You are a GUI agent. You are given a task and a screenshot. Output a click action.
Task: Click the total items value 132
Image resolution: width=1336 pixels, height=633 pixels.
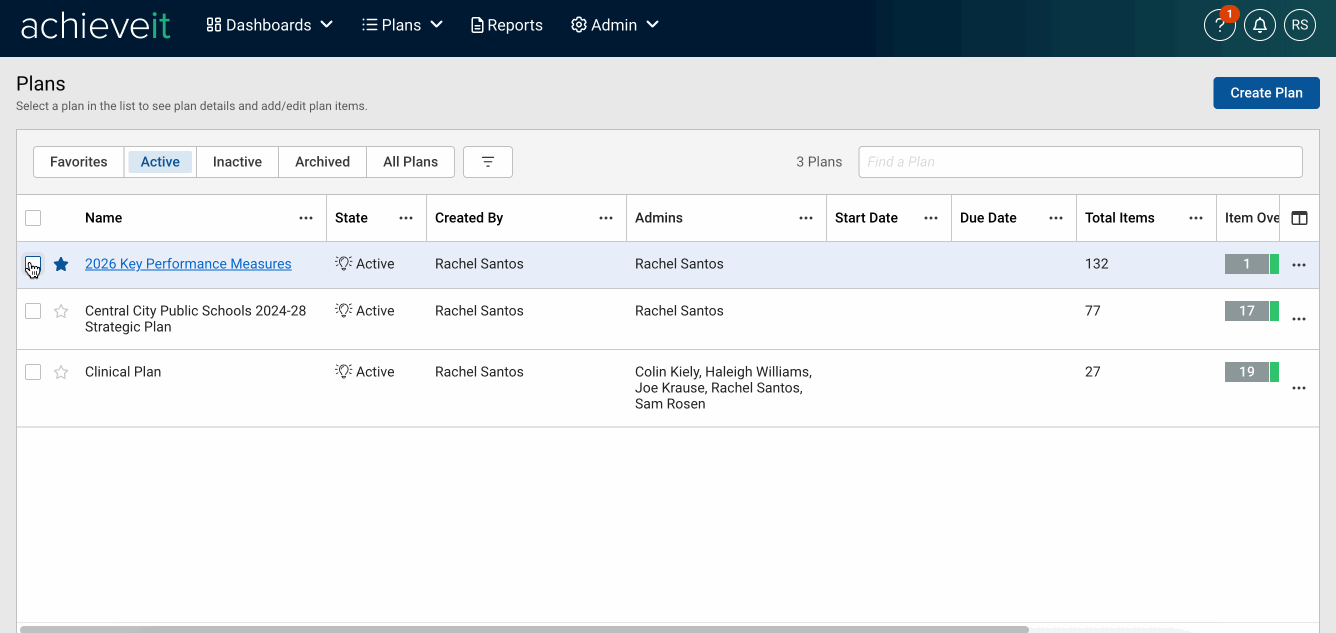click(x=1097, y=264)
